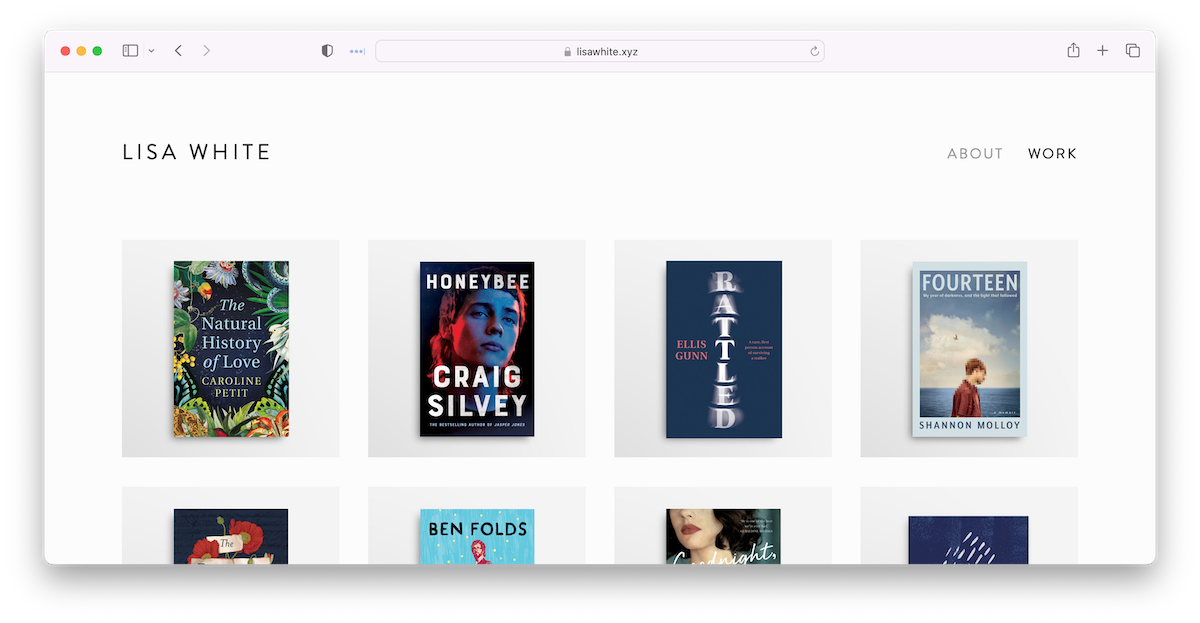Select the Fourteen Shannon Molloy book cover
Viewport: 1200px width, 623px height.
(x=969, y=348)
